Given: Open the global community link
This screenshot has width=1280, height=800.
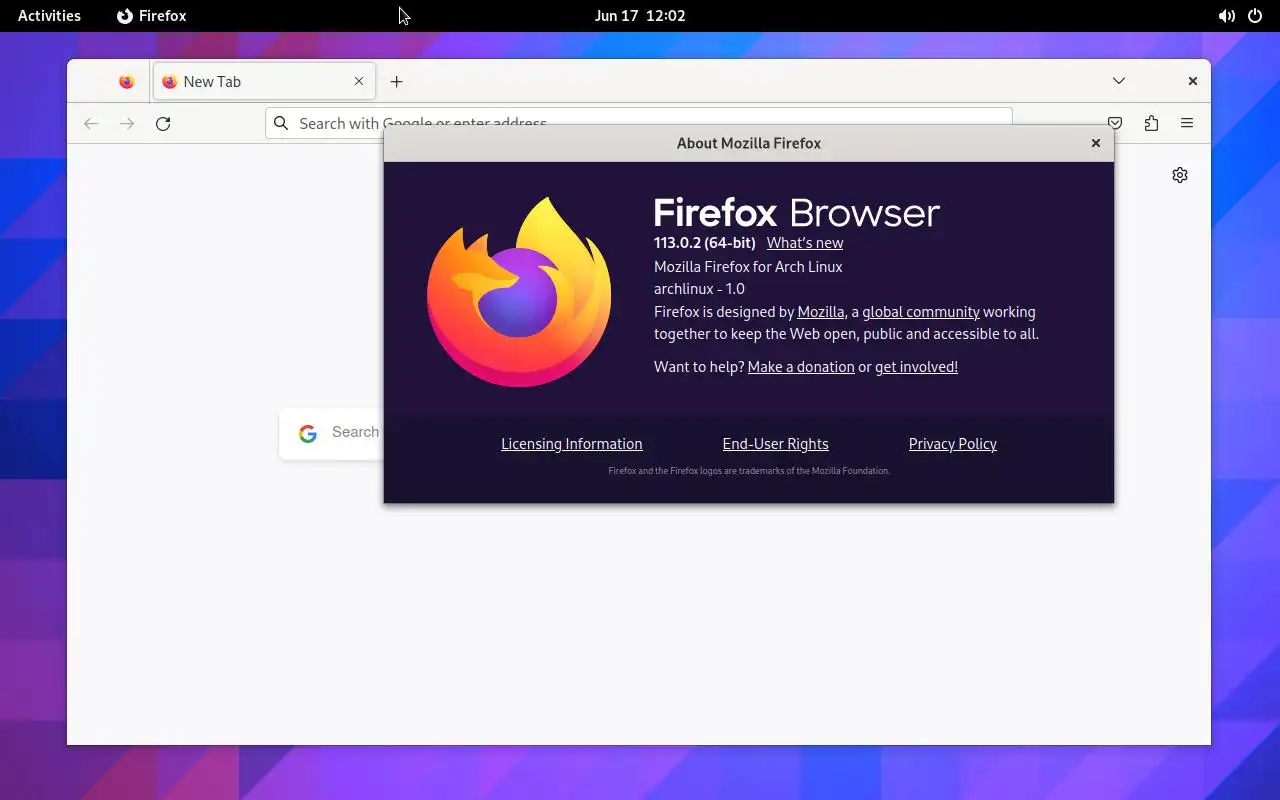Looking at the screenshot, I should coord(921,312).
